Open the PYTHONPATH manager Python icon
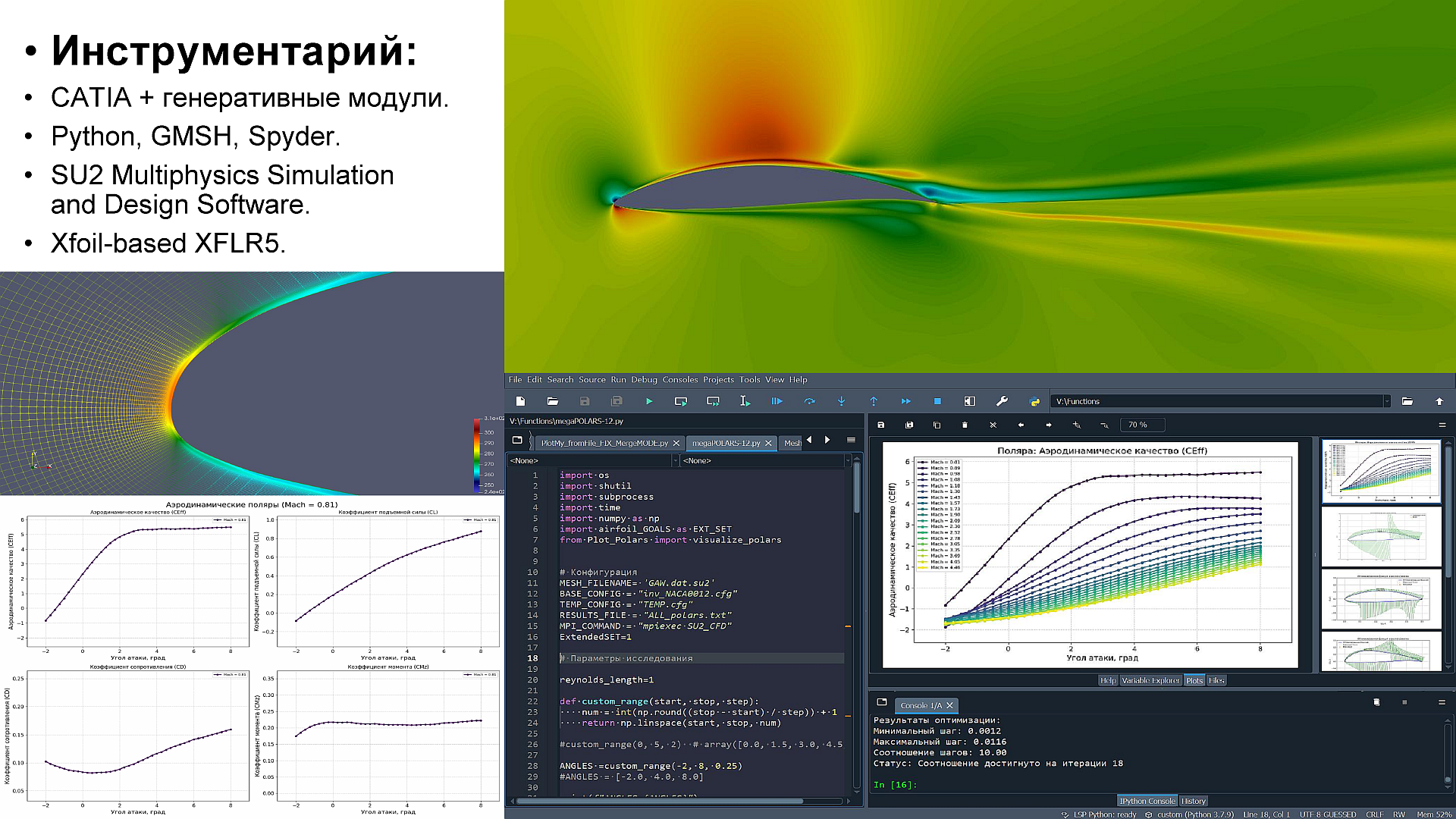This screenshot has width=1456, height=819. 1034,401
